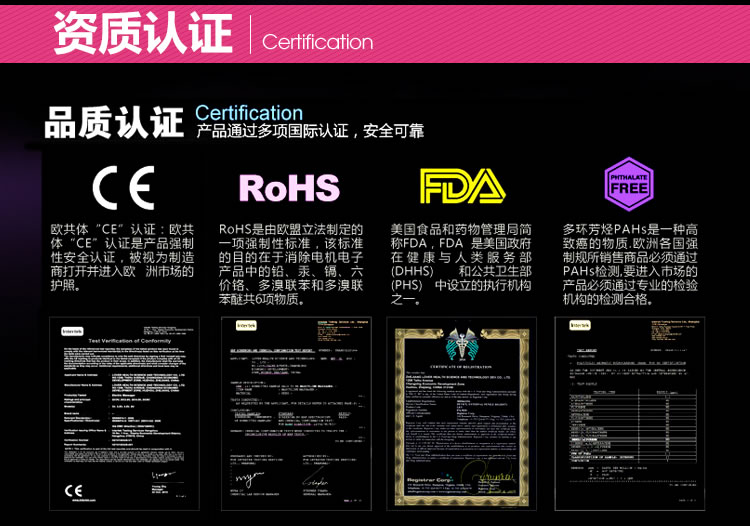Image resolution: width=750 pixels, height=526 pixels.
Task: Click the CE description paragraph
Action: coord(122,257)
